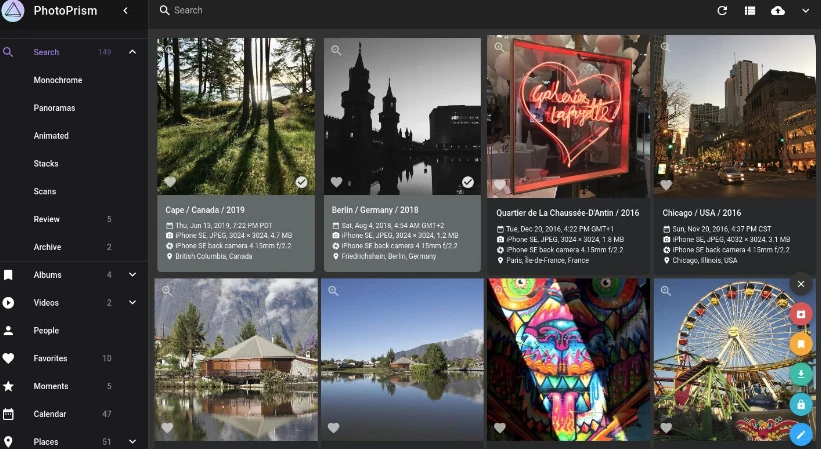Zoom the blue lake reflection photo
This screenshot has width=821, height=449.
point(333,290)
